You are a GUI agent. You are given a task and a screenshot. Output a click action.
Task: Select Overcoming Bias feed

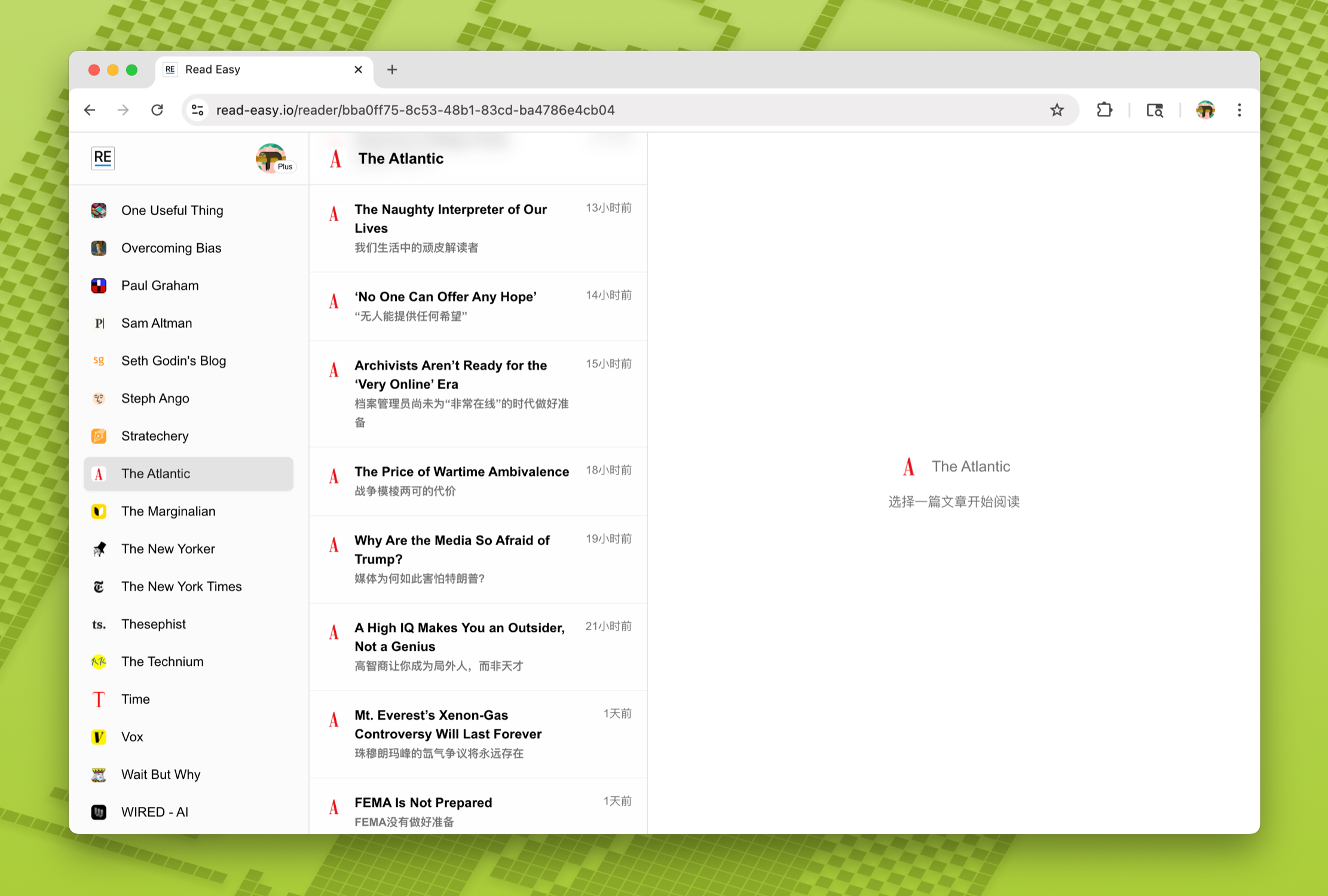click(x=188, y=248)
